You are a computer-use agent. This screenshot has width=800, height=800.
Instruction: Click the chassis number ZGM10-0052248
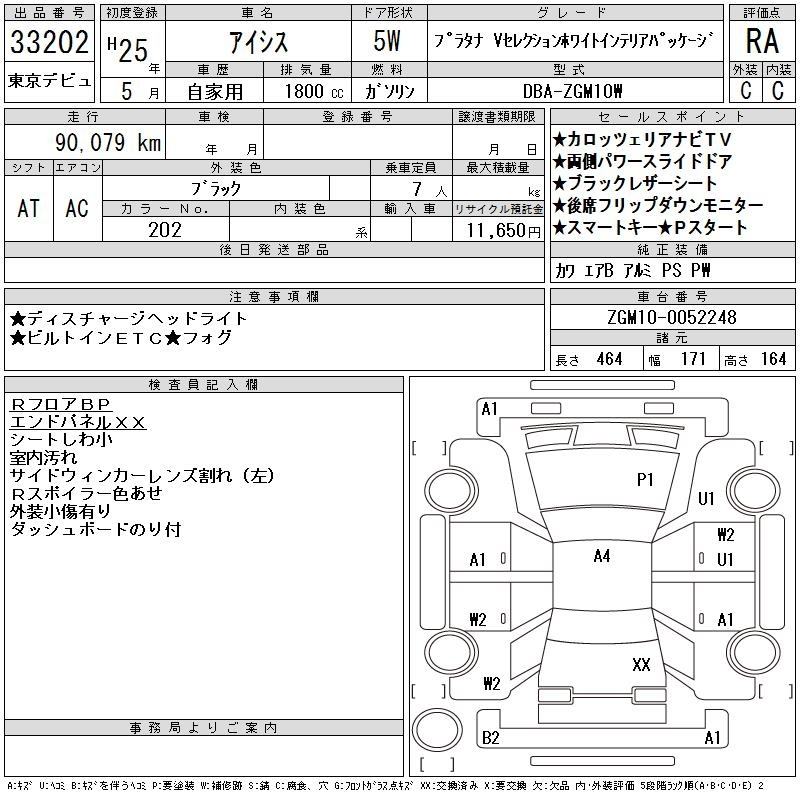tap(672, 317)
